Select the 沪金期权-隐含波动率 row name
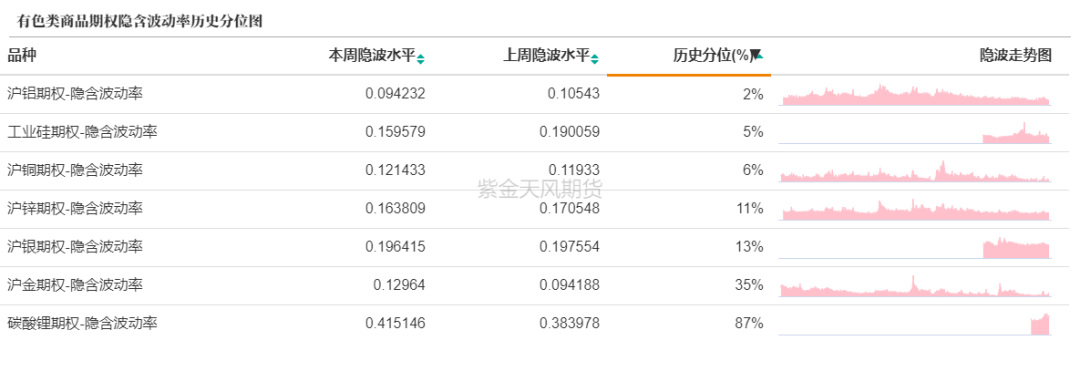This screenshot has height=392, width=1080. pyautogui.click(x=75, y=285)
